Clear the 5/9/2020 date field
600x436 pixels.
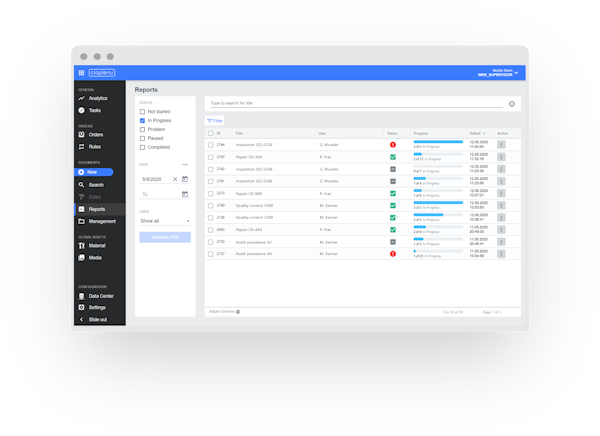click(x=175, y=179)
